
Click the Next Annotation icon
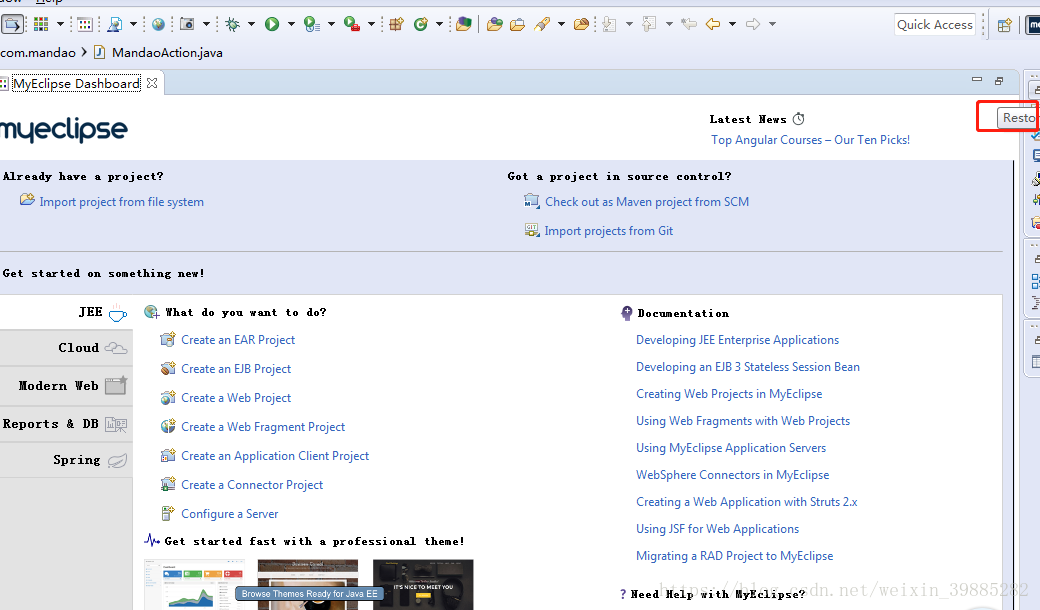tap(609, 25)
